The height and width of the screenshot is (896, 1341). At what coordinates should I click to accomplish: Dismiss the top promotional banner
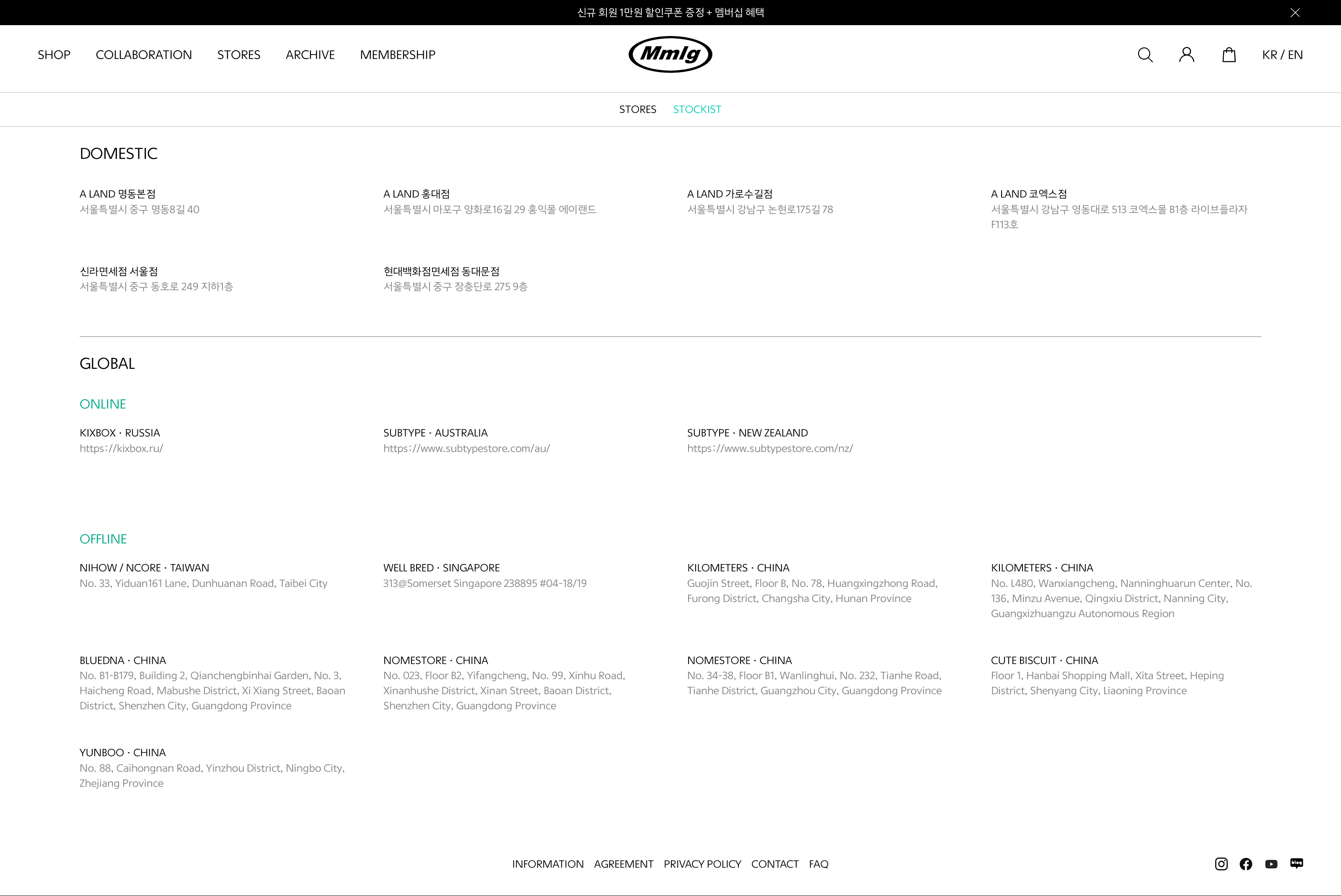click(1295, 13)
